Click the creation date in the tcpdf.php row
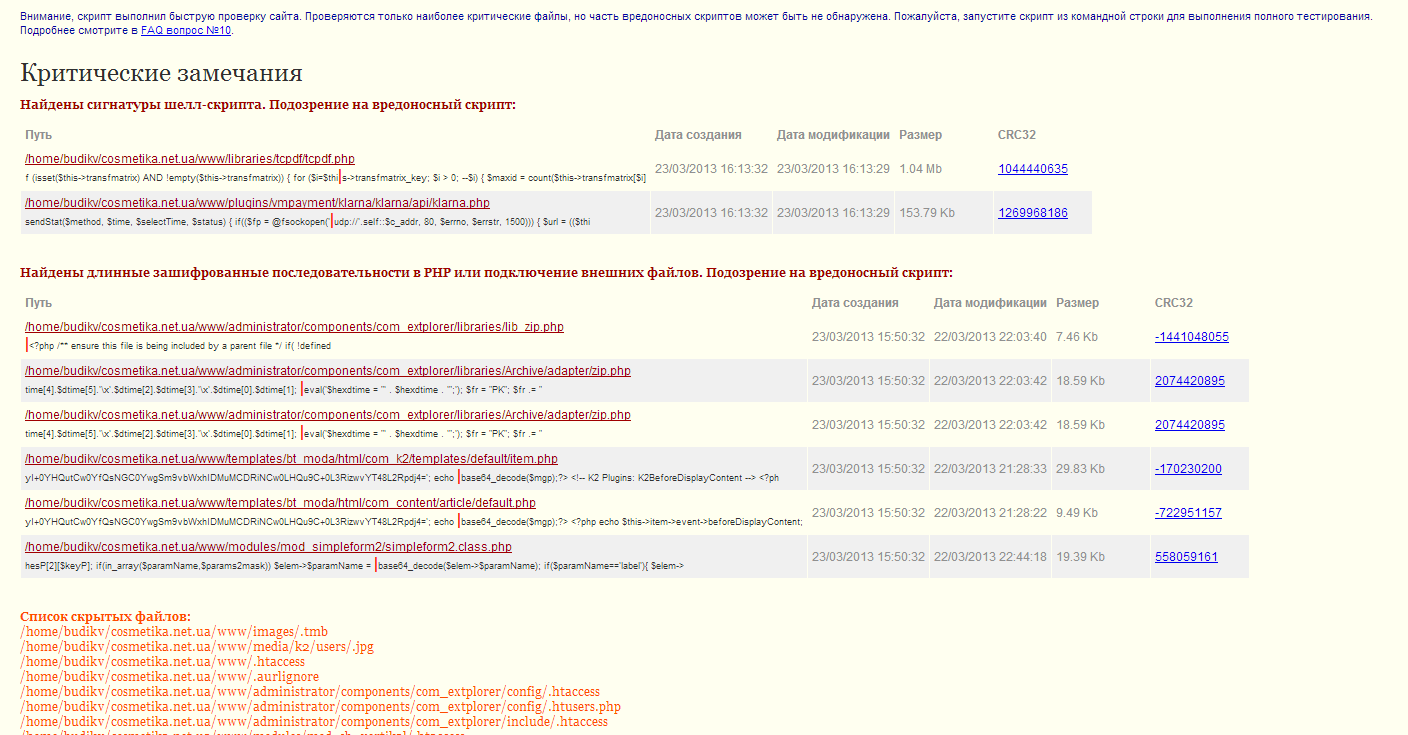1408x735 pixels. tap(711, 169)
